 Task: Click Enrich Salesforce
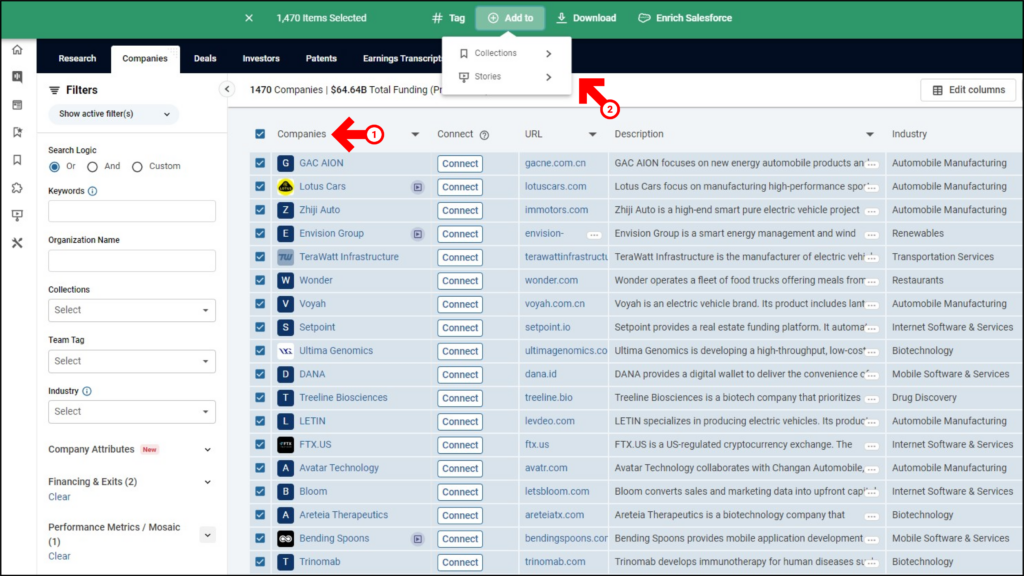coord(685,18)
